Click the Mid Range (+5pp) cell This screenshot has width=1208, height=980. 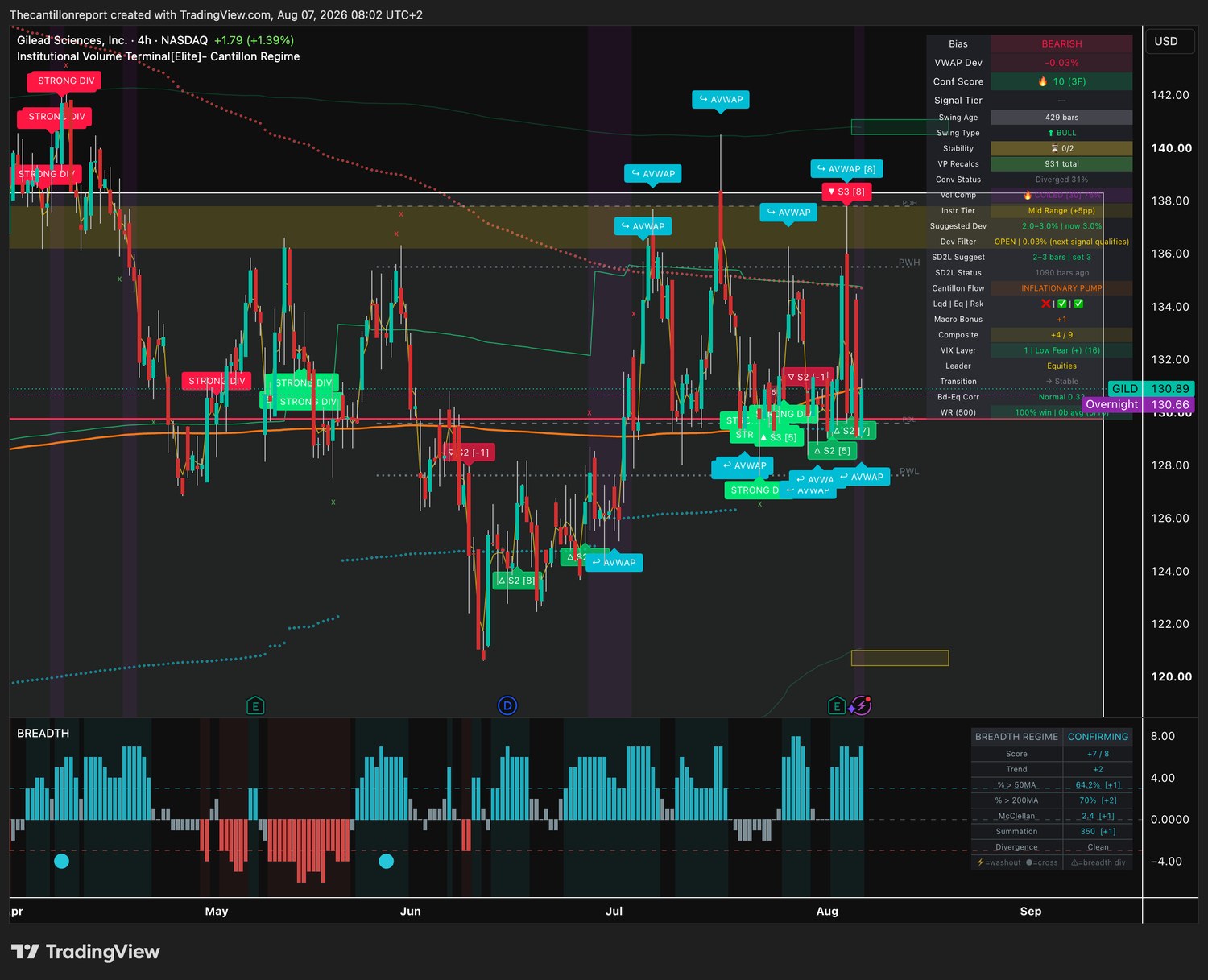[1061, 211]
